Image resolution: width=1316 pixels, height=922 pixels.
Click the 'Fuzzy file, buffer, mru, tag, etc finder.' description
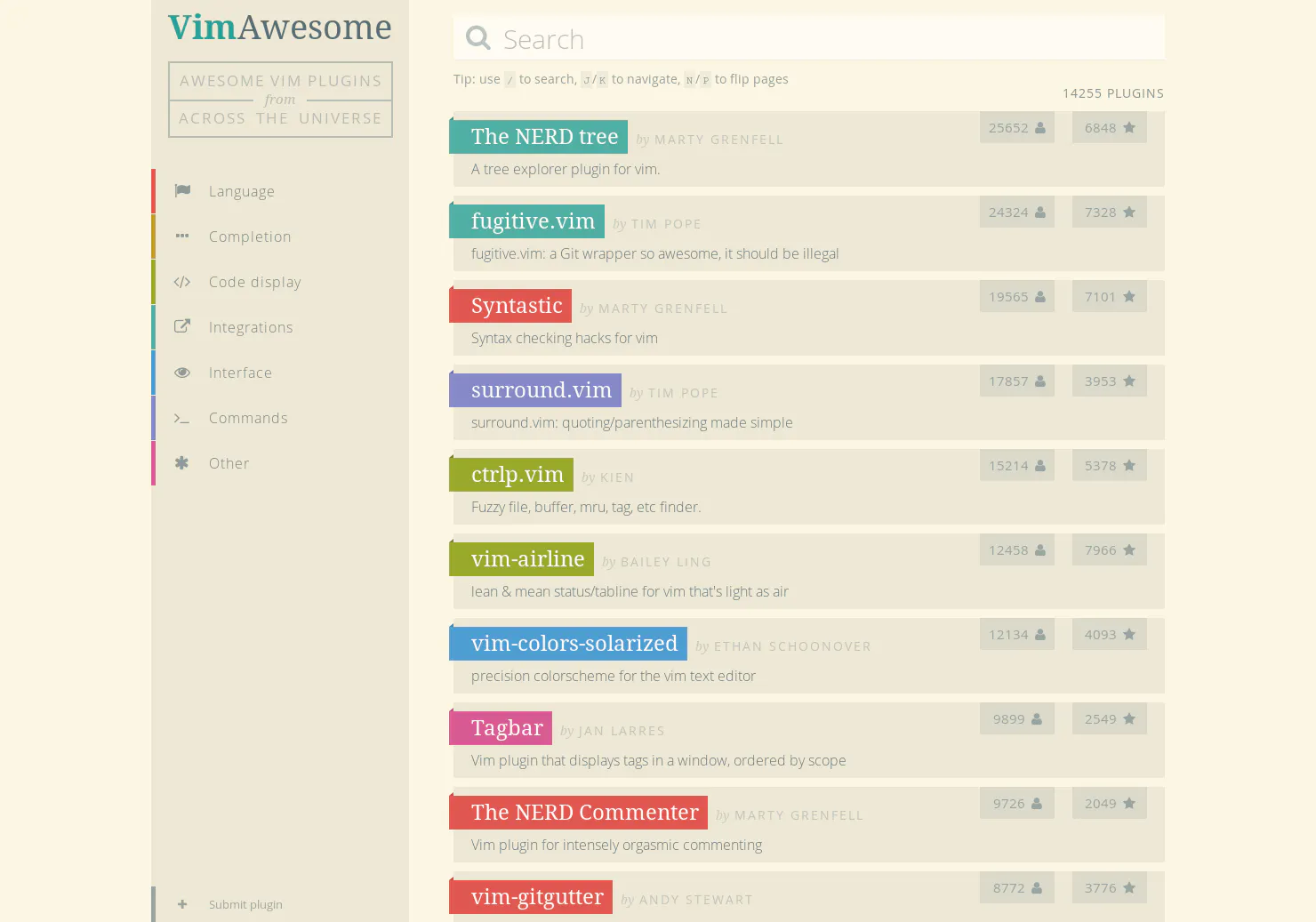pyautogui.click(x=586, y=507)
